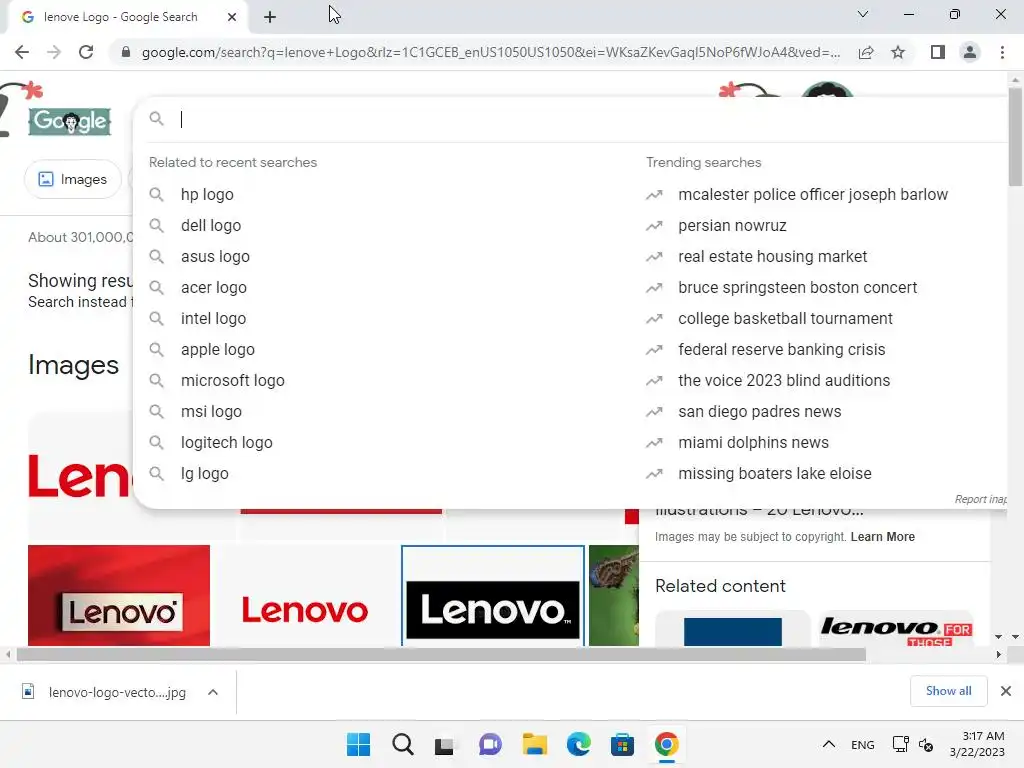
Task: Open a new tab with plus button
Action: [x=270, y=17]
